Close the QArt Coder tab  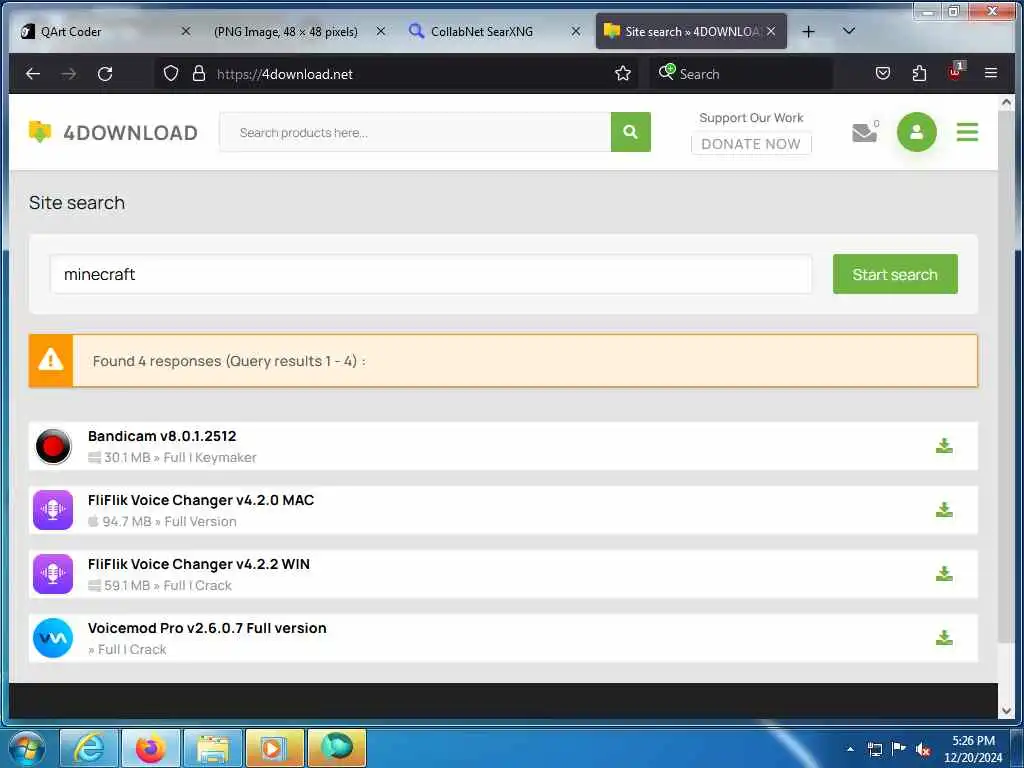point(185,31)
